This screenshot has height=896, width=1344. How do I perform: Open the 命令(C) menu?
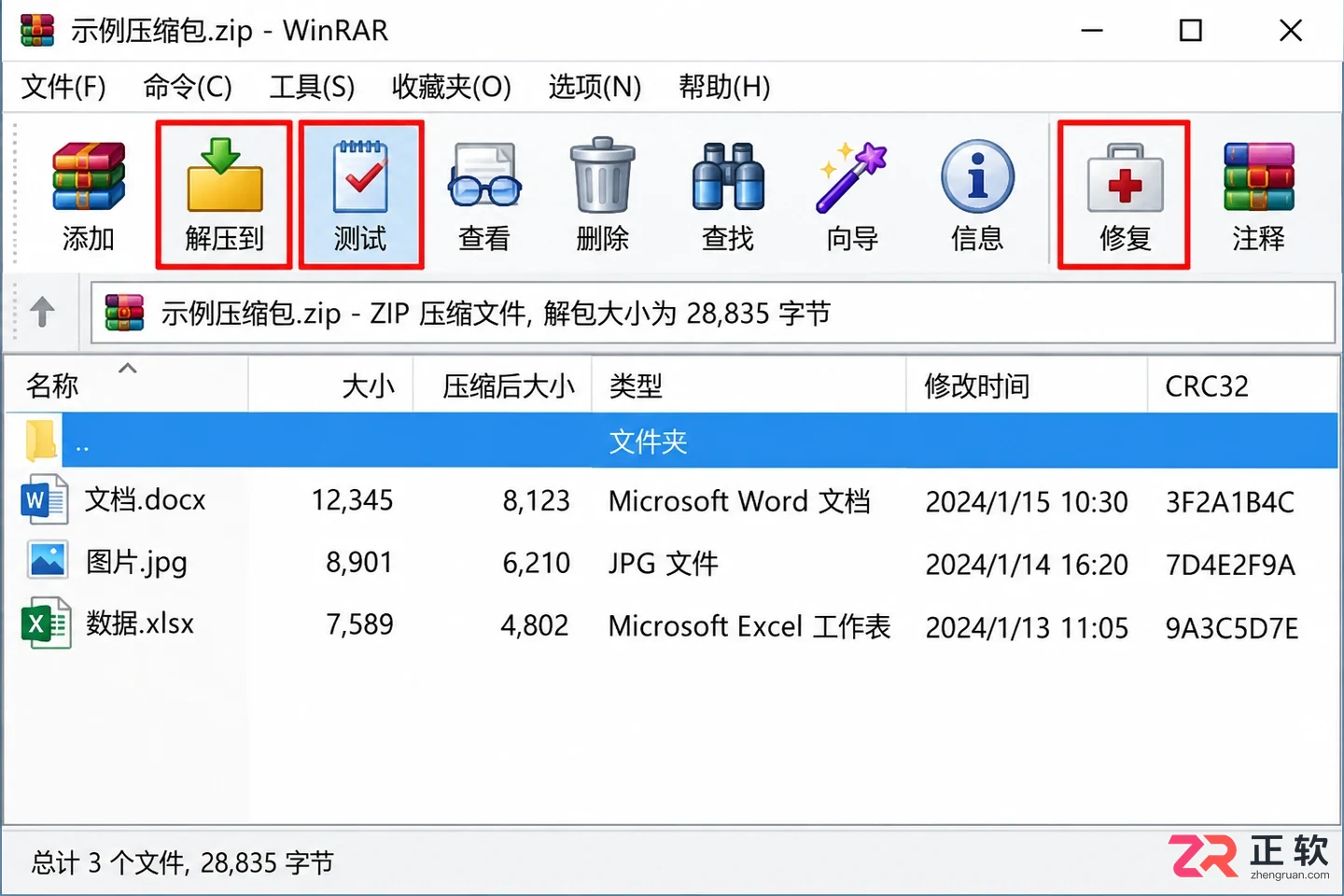(x=188, y=87)
